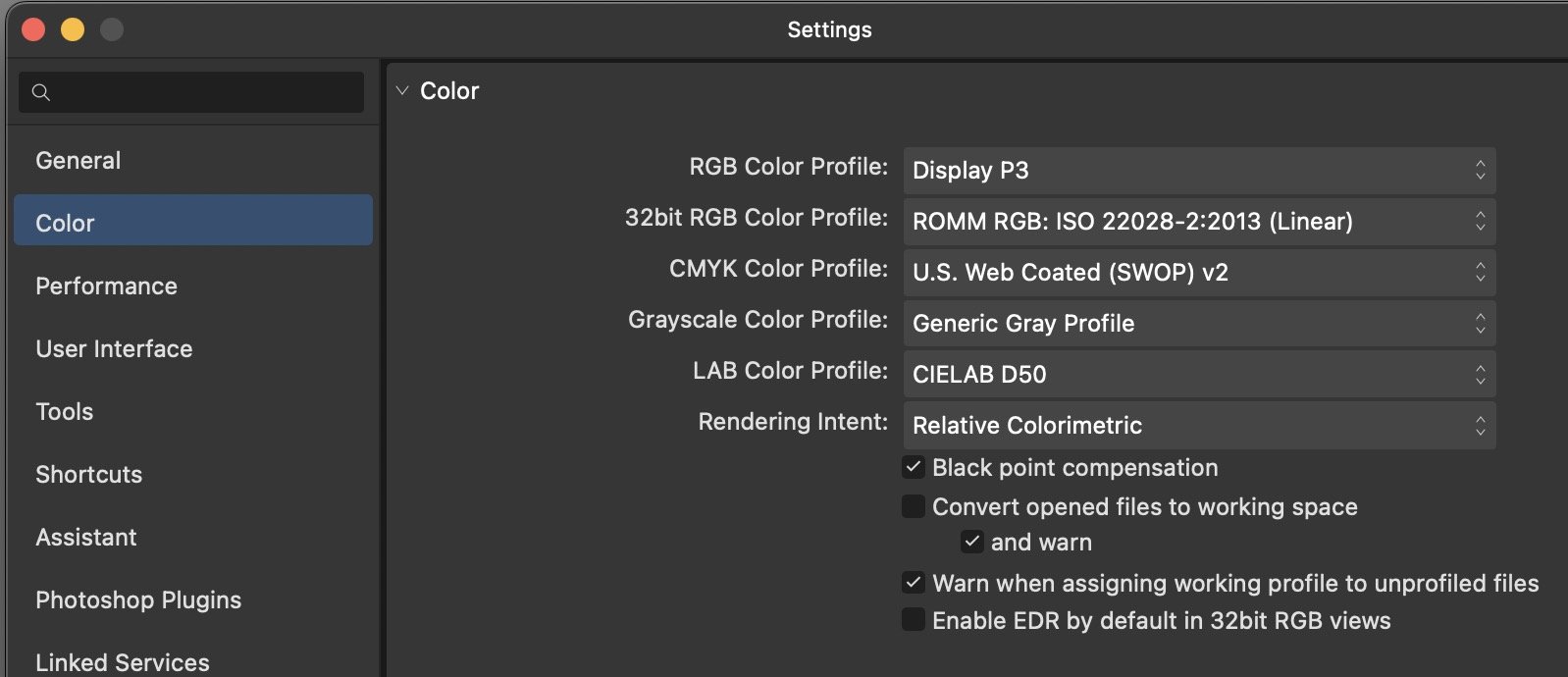
Task: Open the 32bit RGB Color Profile dropdown
Action: 1198,222
